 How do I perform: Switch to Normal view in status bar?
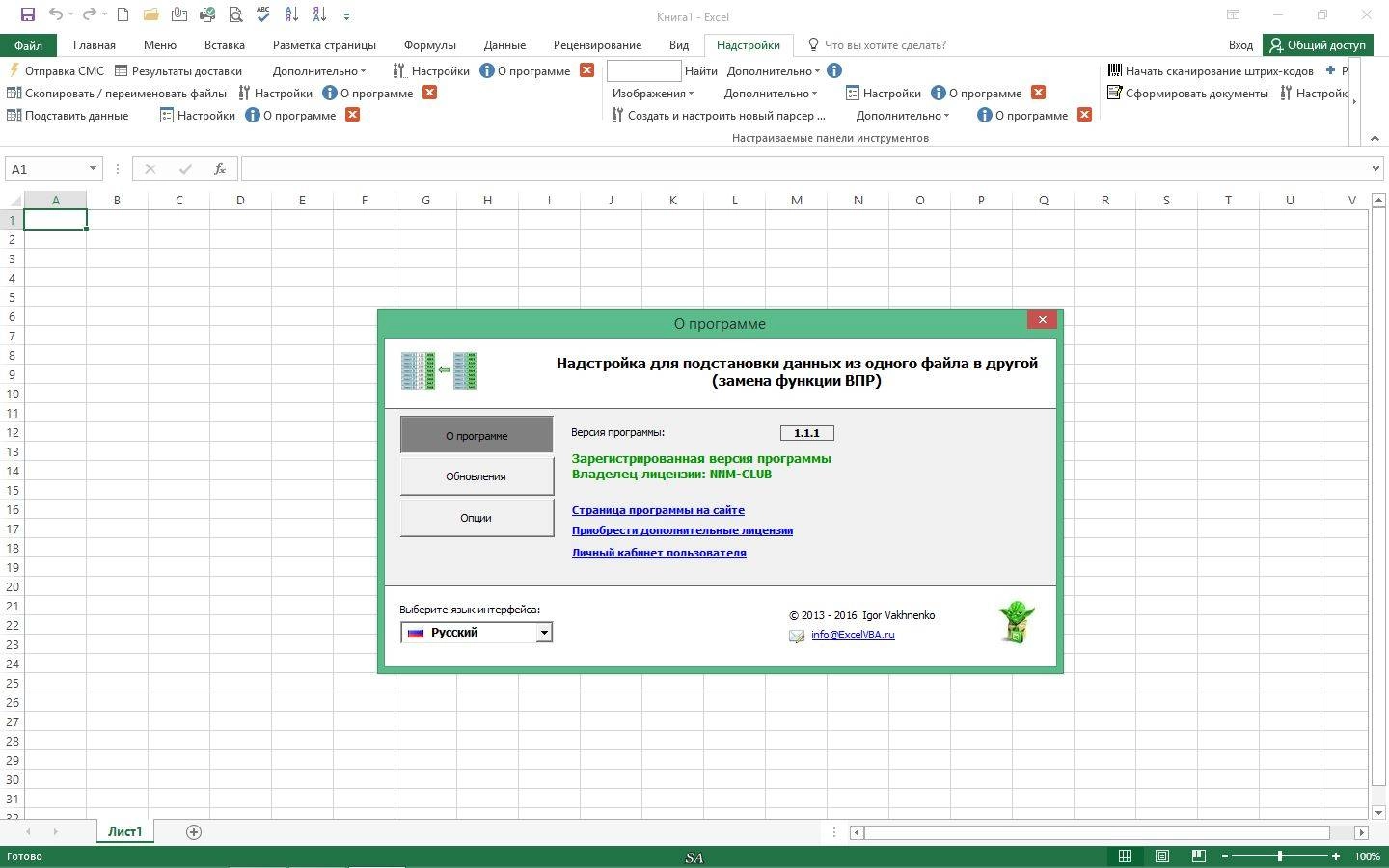click(x=1125, y=856)
